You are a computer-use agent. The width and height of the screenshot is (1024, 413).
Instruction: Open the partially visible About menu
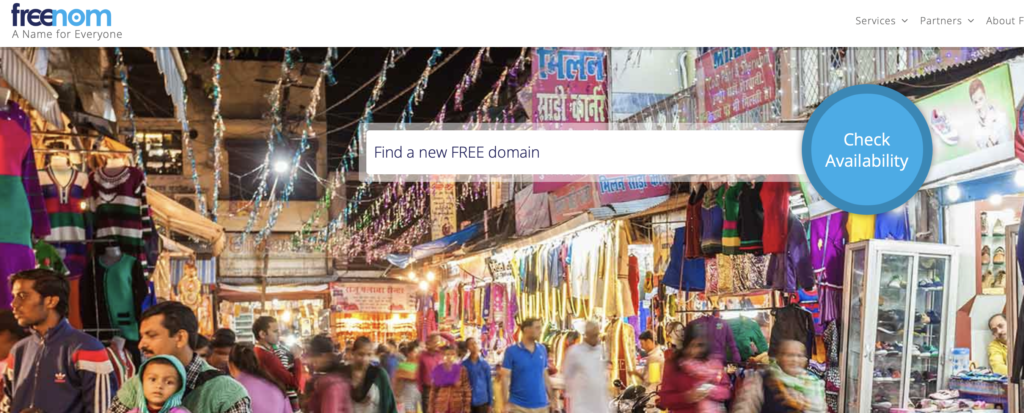(1005, 21)
